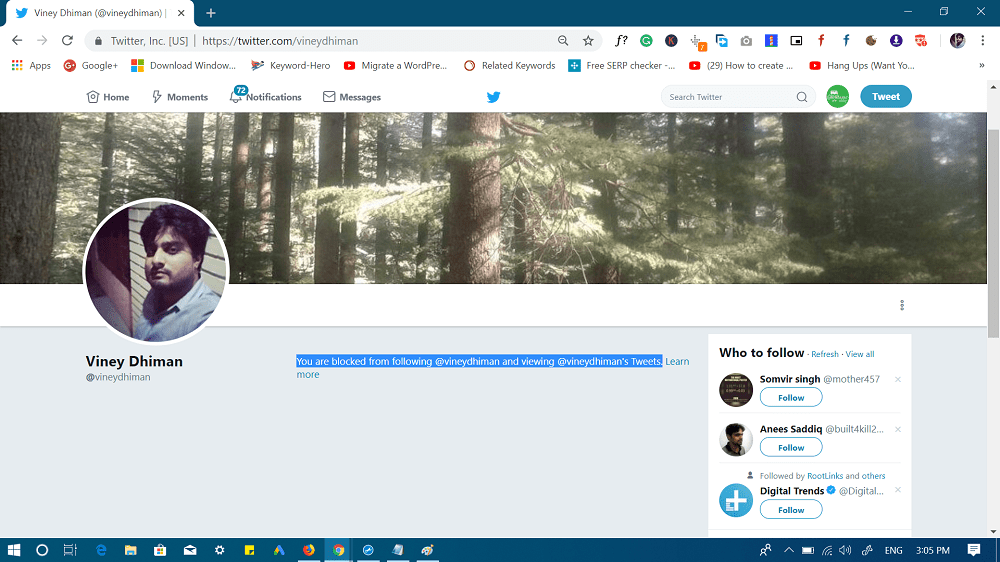Open File Explorer from the taskbar
1000x562 pixels.
pos(131,550)
